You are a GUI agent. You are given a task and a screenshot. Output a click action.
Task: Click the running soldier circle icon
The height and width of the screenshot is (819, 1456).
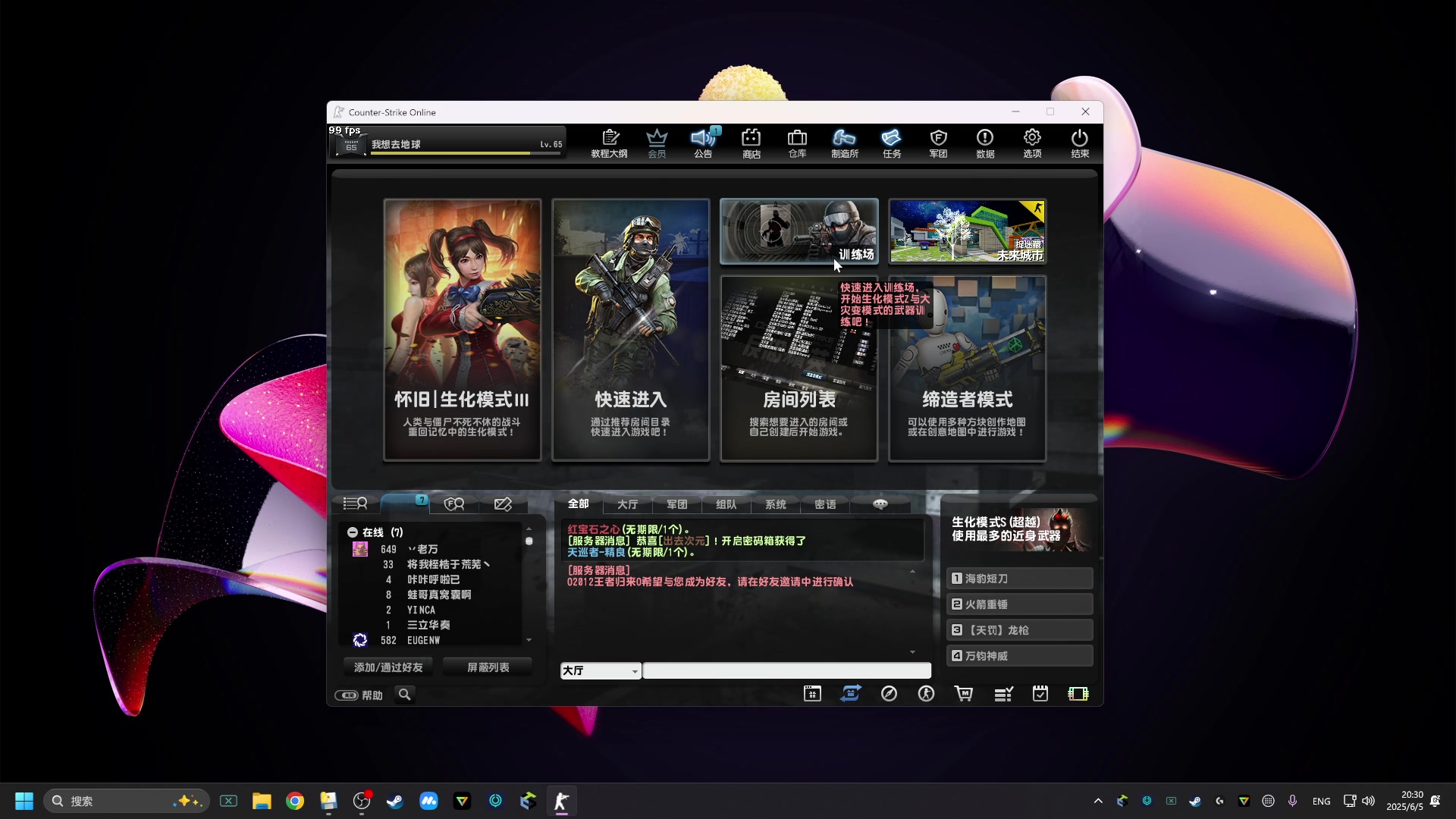[926, 694]
